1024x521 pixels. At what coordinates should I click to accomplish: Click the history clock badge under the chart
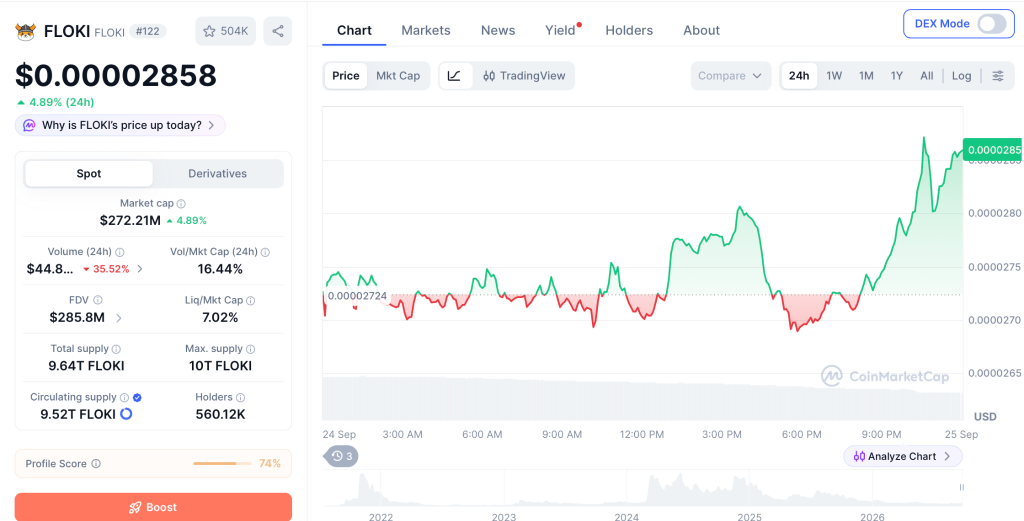click(x=342, y=456)
